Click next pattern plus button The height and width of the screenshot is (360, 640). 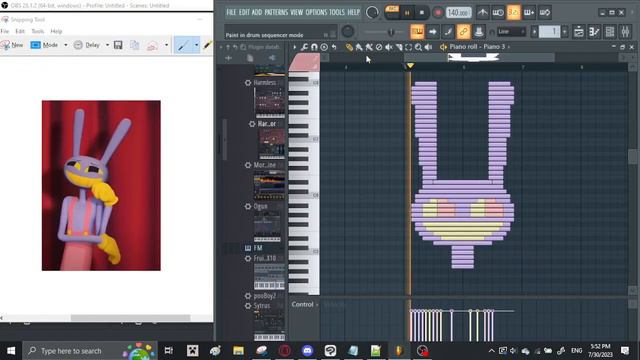[x=565, y=31]
